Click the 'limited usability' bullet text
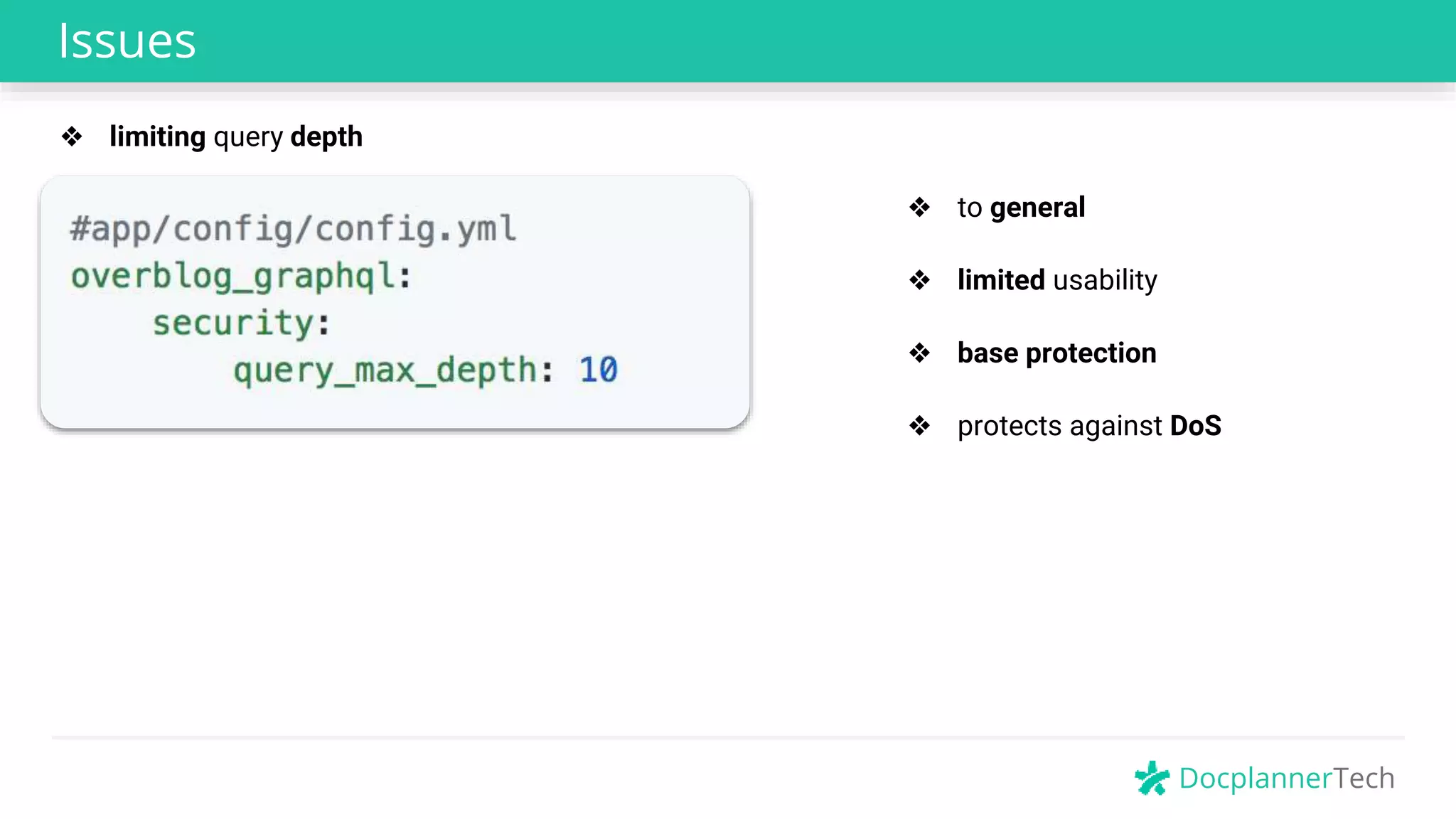Image resolution: width=1456 pixels, height=819 pixels. (1057, 280)
